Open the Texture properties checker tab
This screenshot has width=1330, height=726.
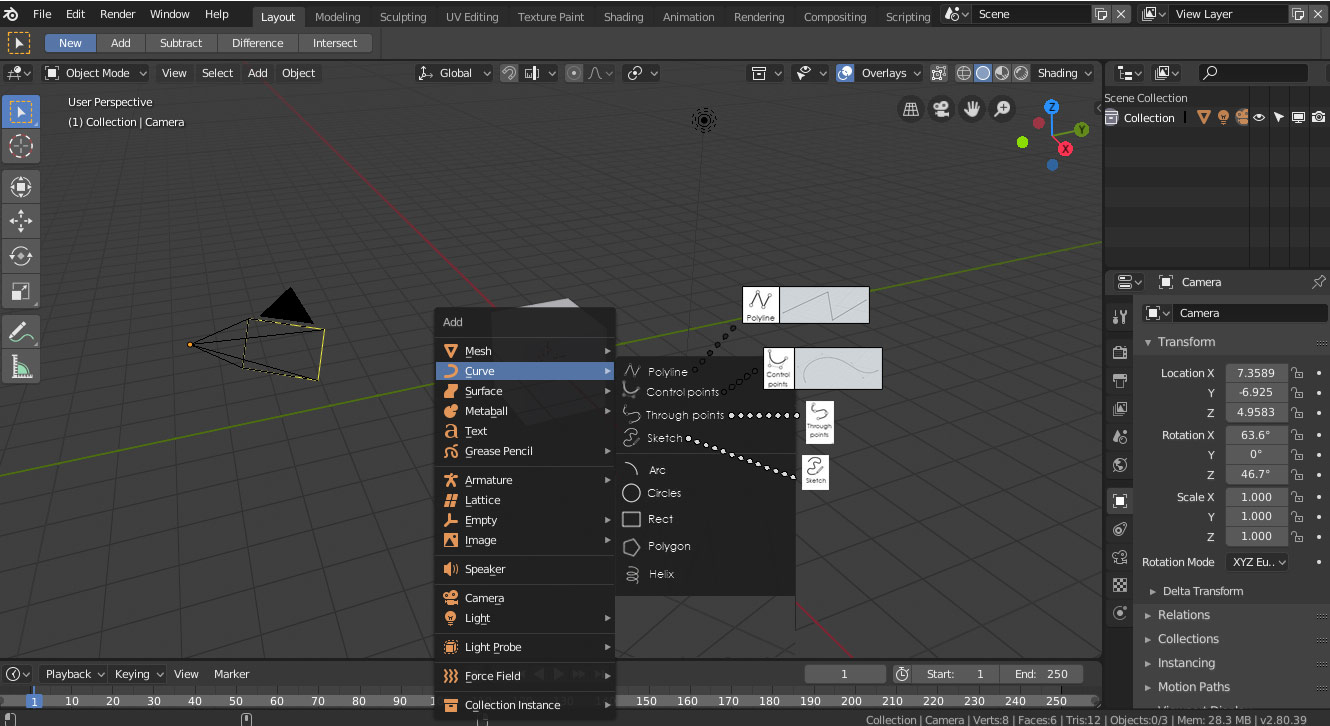tap(1120, 585)
